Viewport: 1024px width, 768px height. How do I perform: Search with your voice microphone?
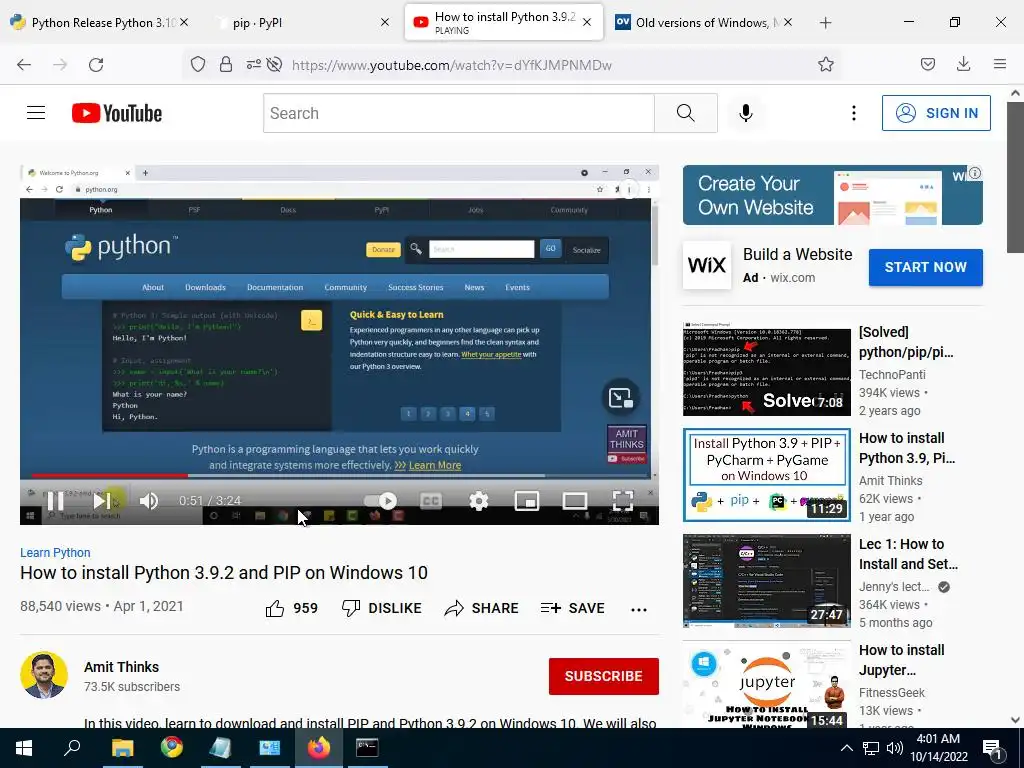pos(746,113)
